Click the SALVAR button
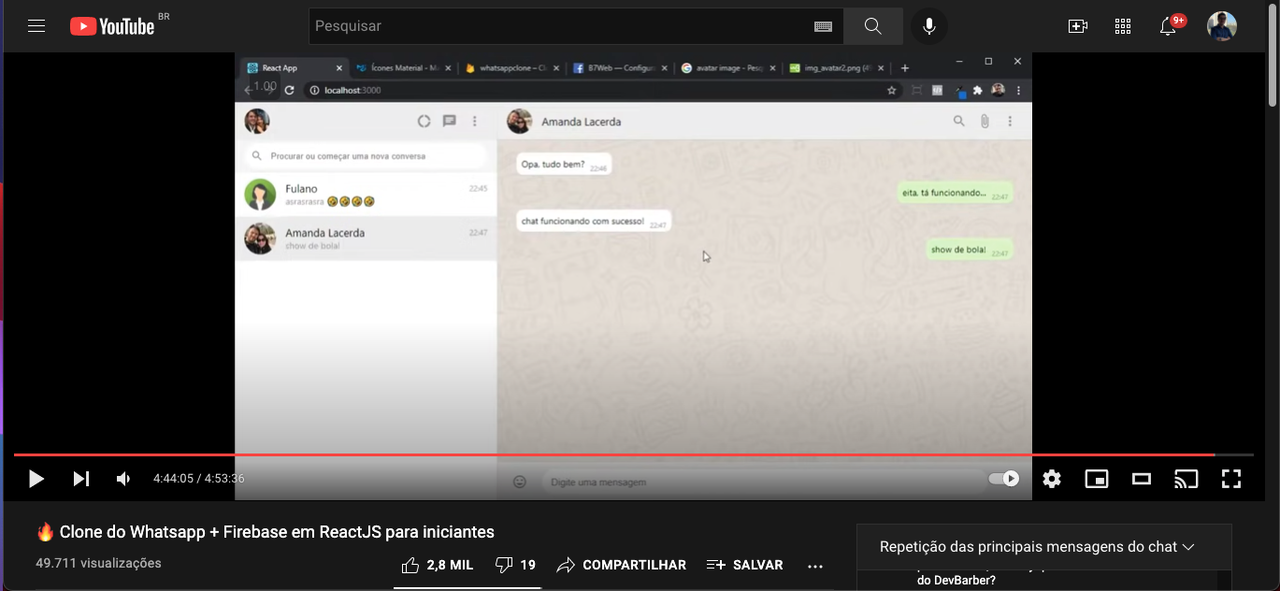The height and width of the screenshot is (591, 1280). (x=745, y=565)
